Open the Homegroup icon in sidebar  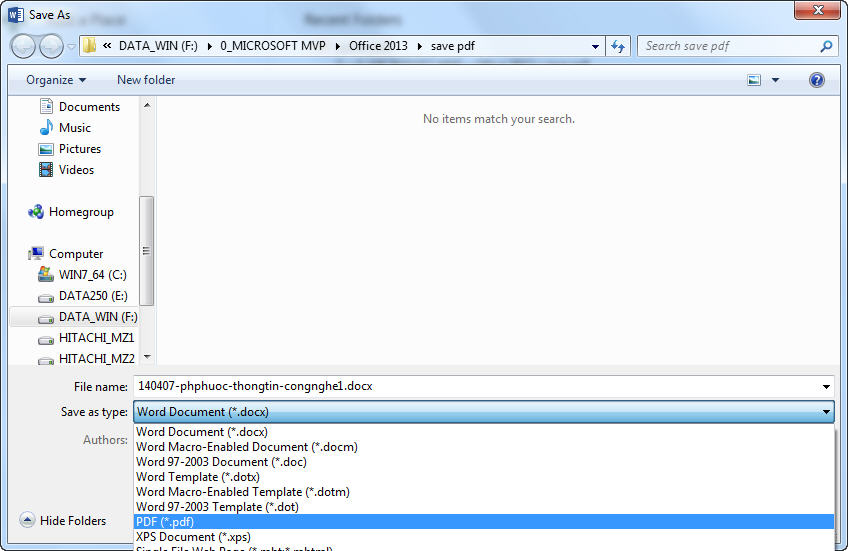pos(36,212)
